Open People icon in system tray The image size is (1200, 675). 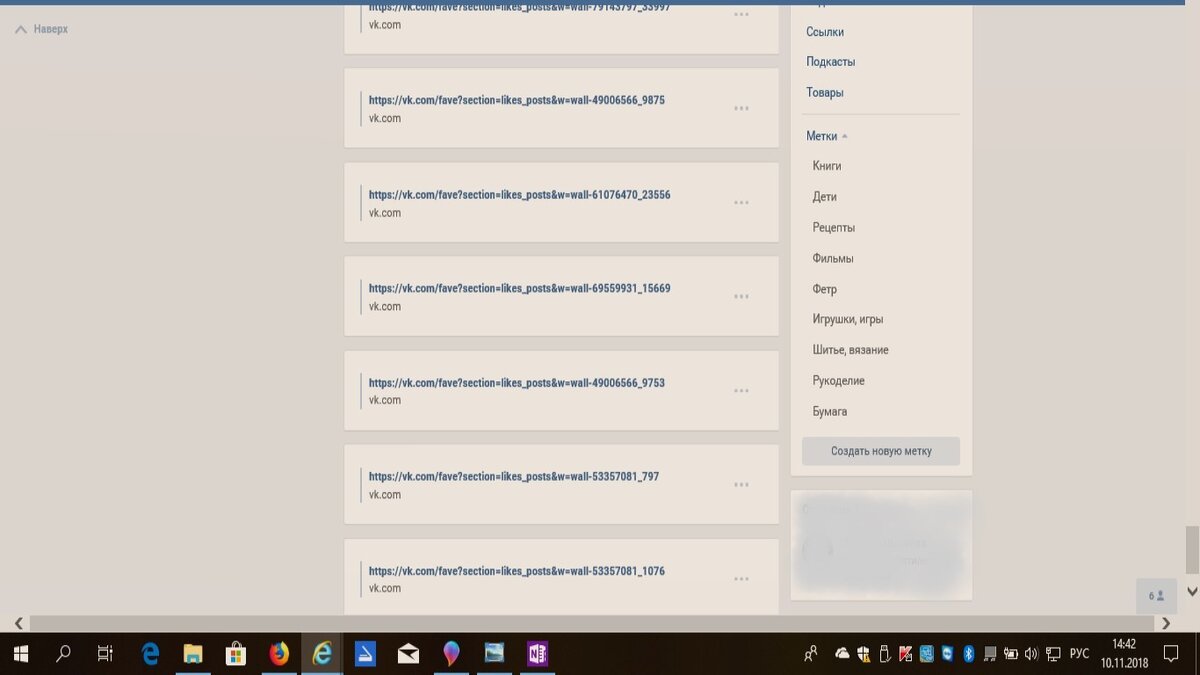[x=811, y=654]
